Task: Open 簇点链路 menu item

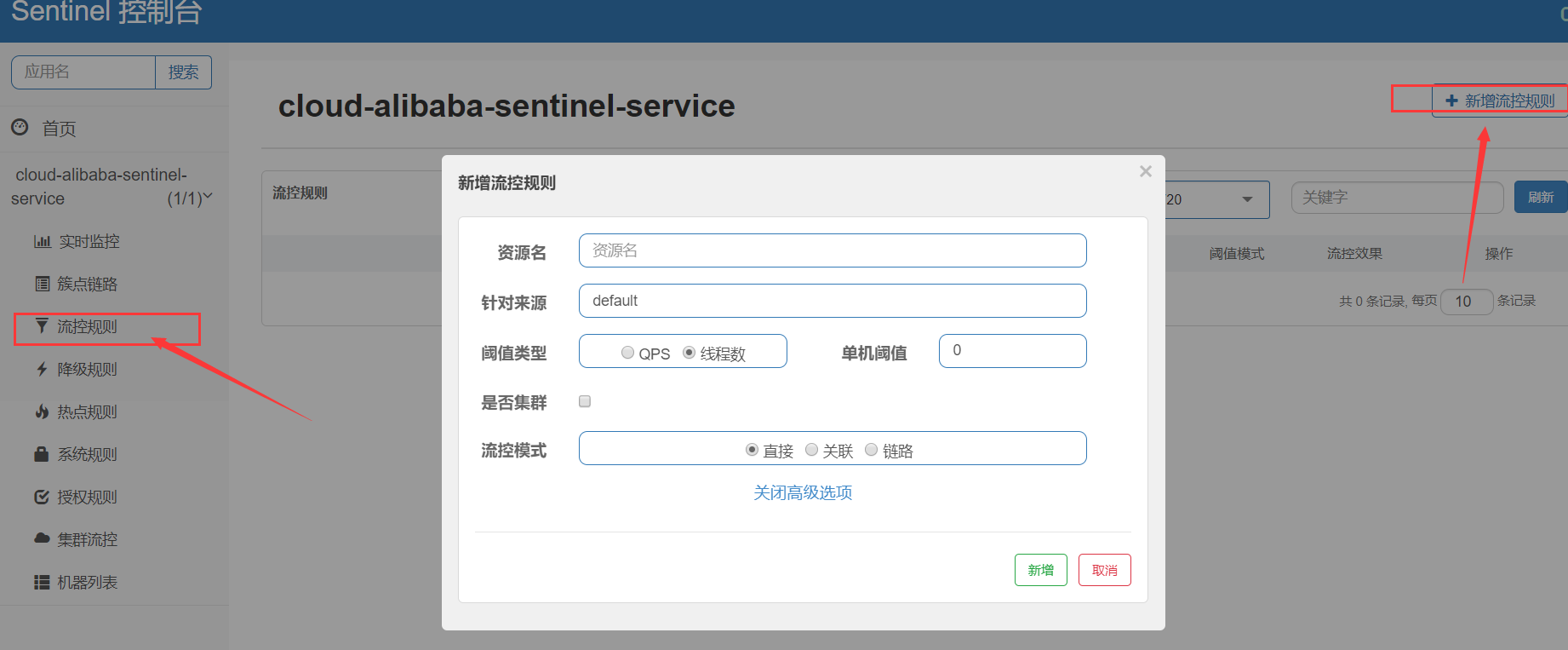Action: (x=87, y=284)
